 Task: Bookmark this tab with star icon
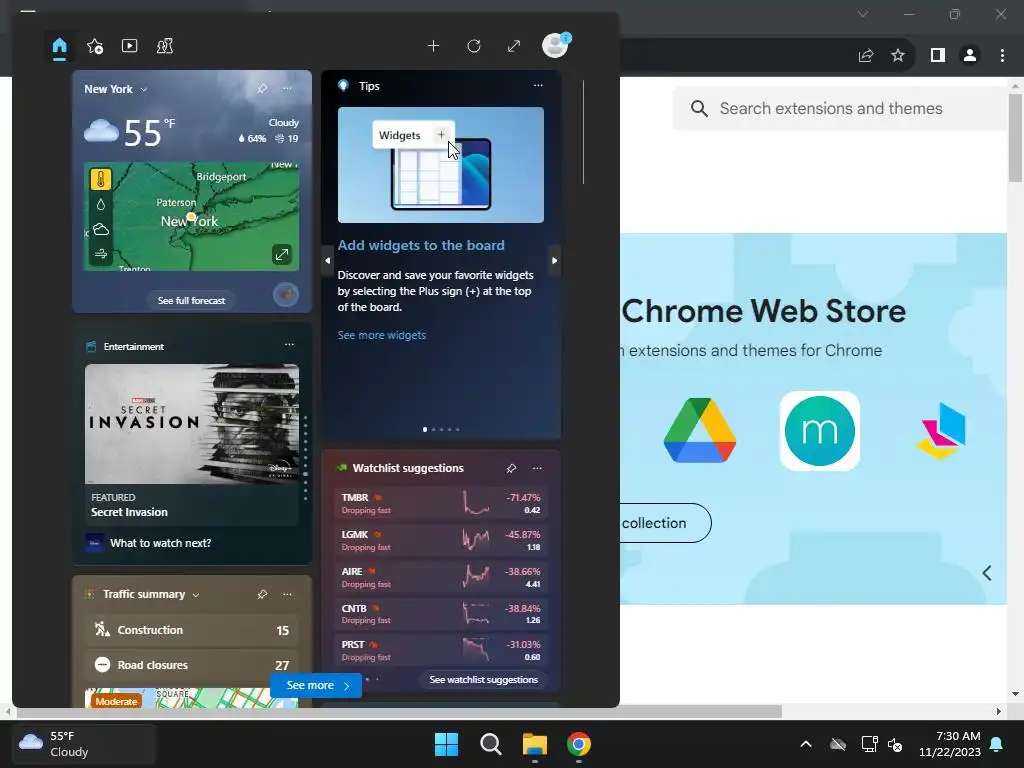coord(898,56)
